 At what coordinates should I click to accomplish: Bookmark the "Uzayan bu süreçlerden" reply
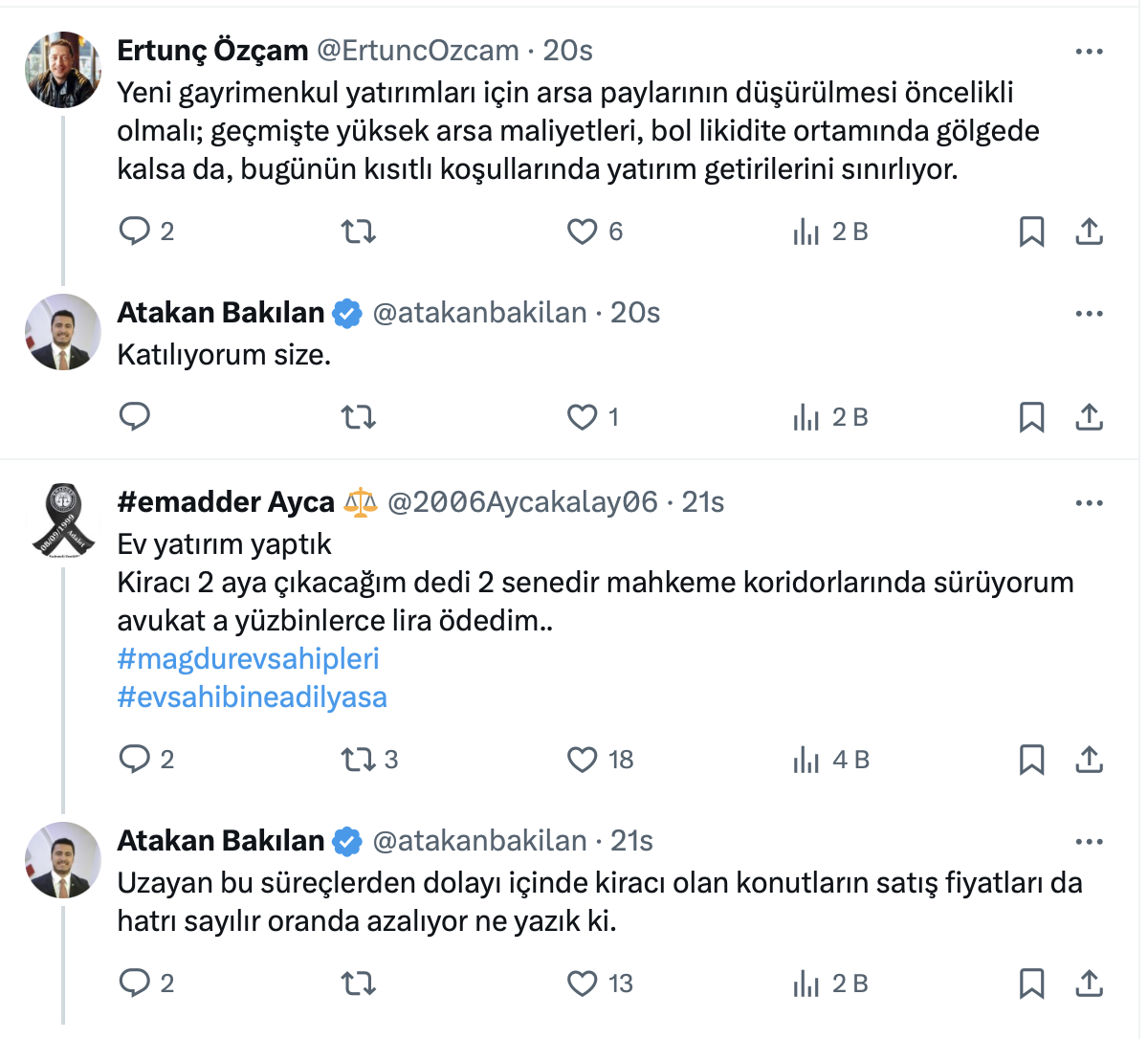coord(1031,984)
